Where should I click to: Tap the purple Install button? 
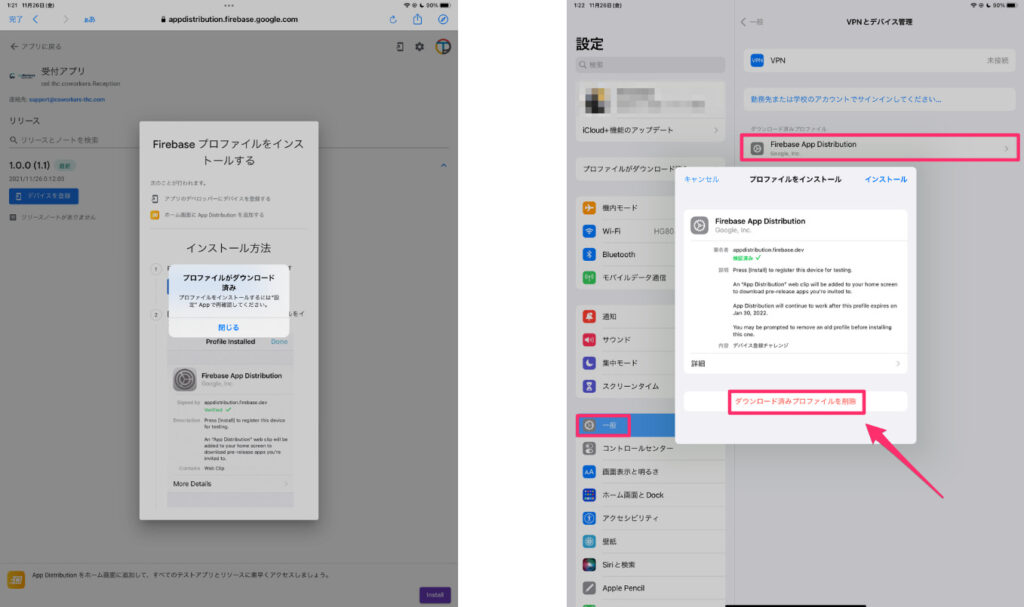tap(435, 595)
